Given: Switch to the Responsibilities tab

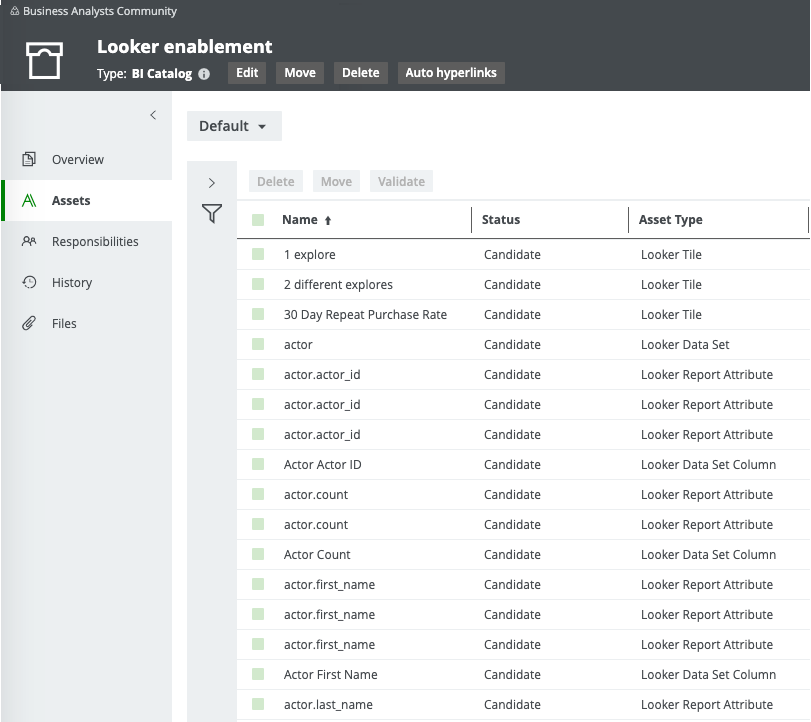Looking at the screenshot, I should click(x=95, y=241).
